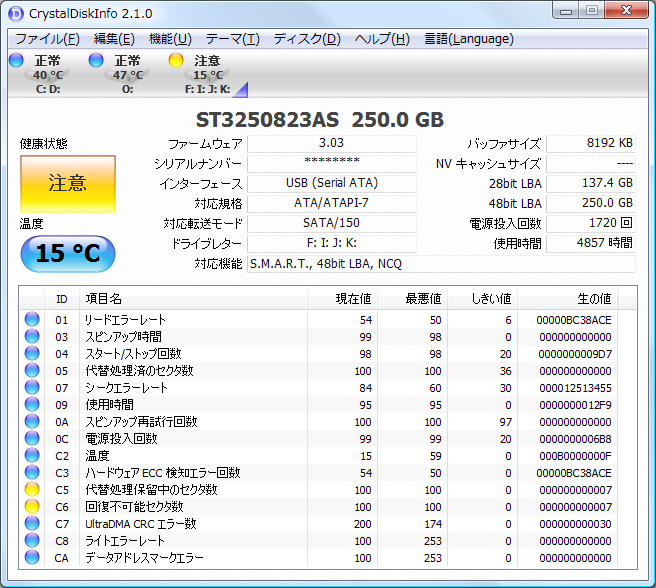Click the CrystalDiskInfo title bar app icon

tap(16, 14)
